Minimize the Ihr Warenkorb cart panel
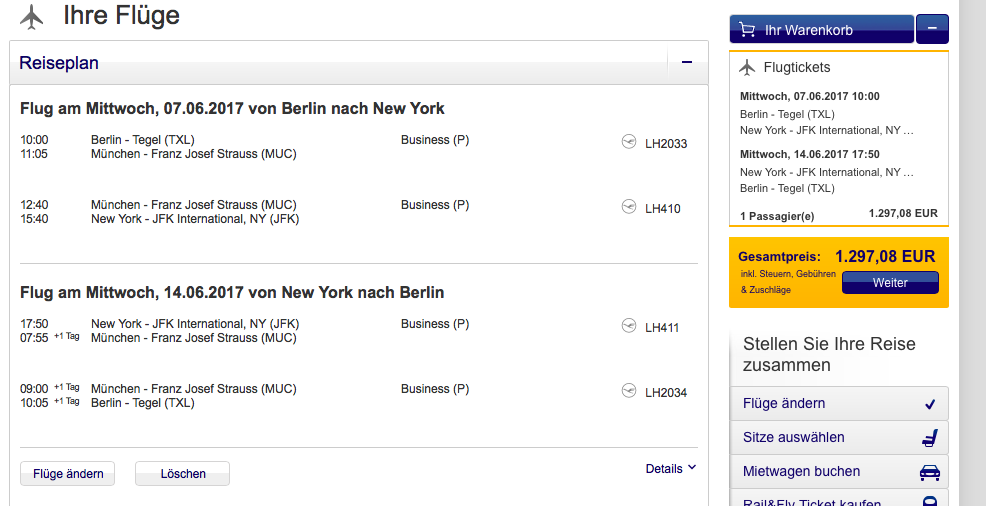 click(932, 29)
